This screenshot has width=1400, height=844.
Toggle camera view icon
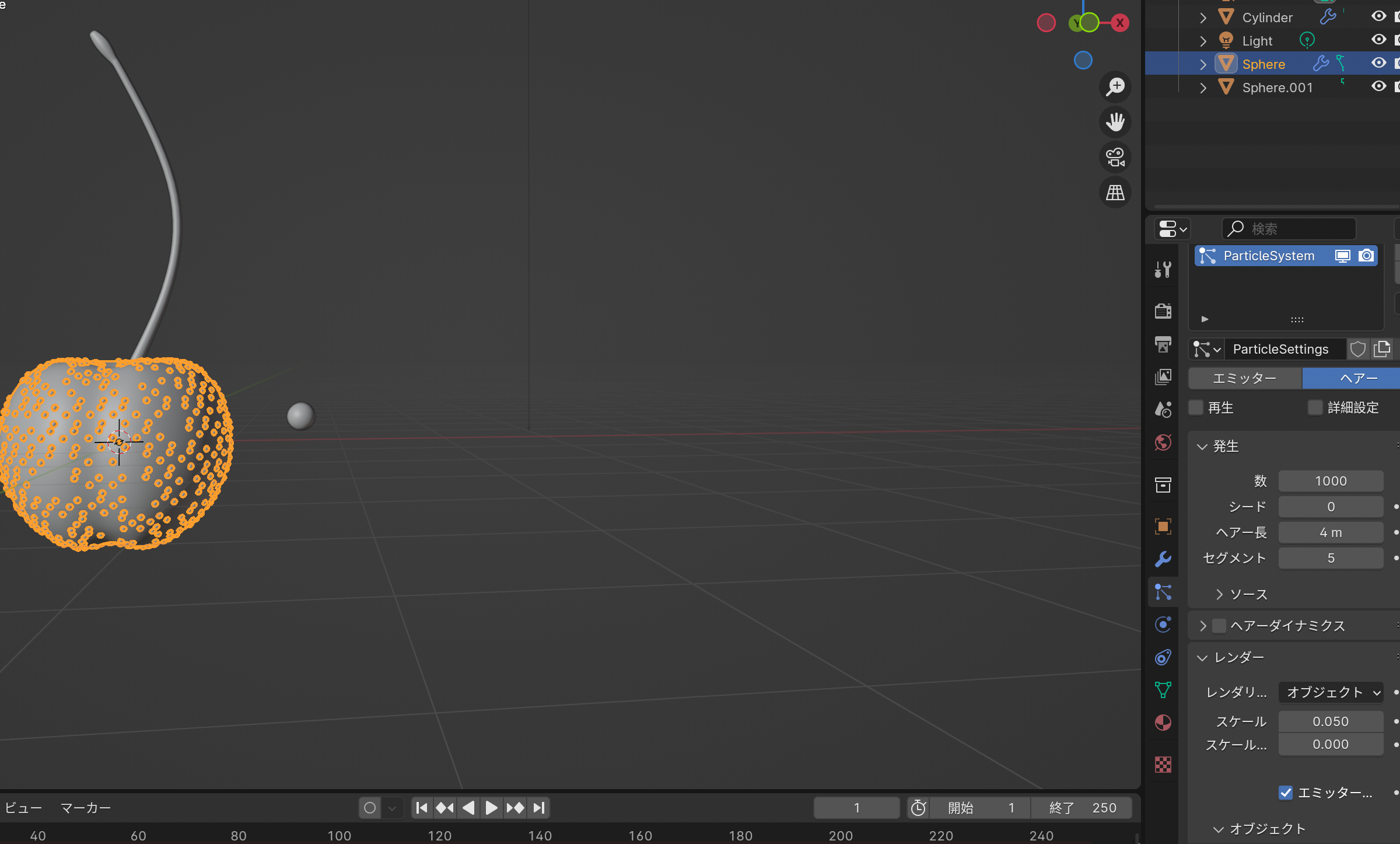point(1115,157)
